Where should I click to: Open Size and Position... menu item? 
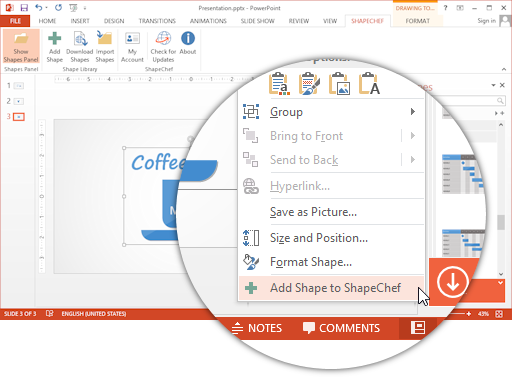(331, 238)
